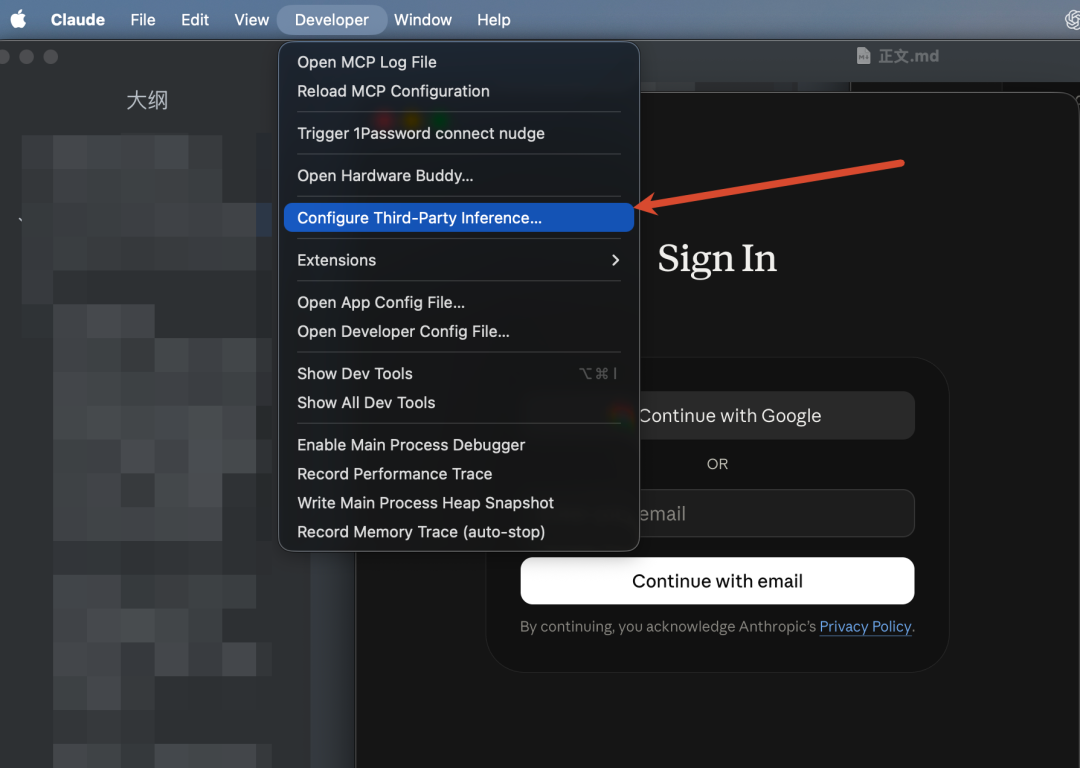
Task: Select Open Developer Config File...
Action: pos(459,331)
